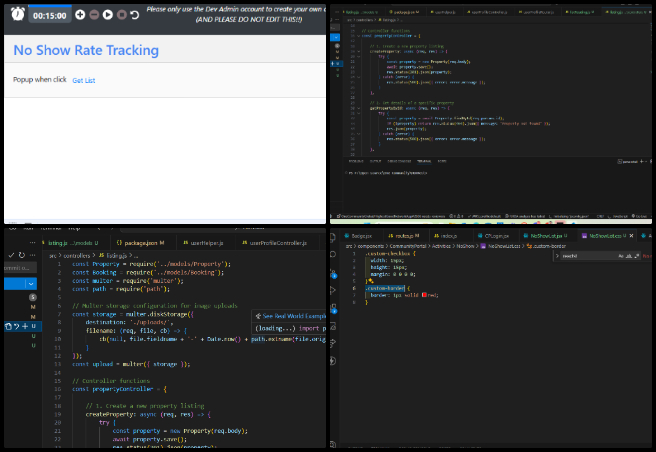Viewport: 656px width, 452px height.
Task: Click CommunityPortal in the CSS breadcrumb
Action: click(x=408, y=246)
